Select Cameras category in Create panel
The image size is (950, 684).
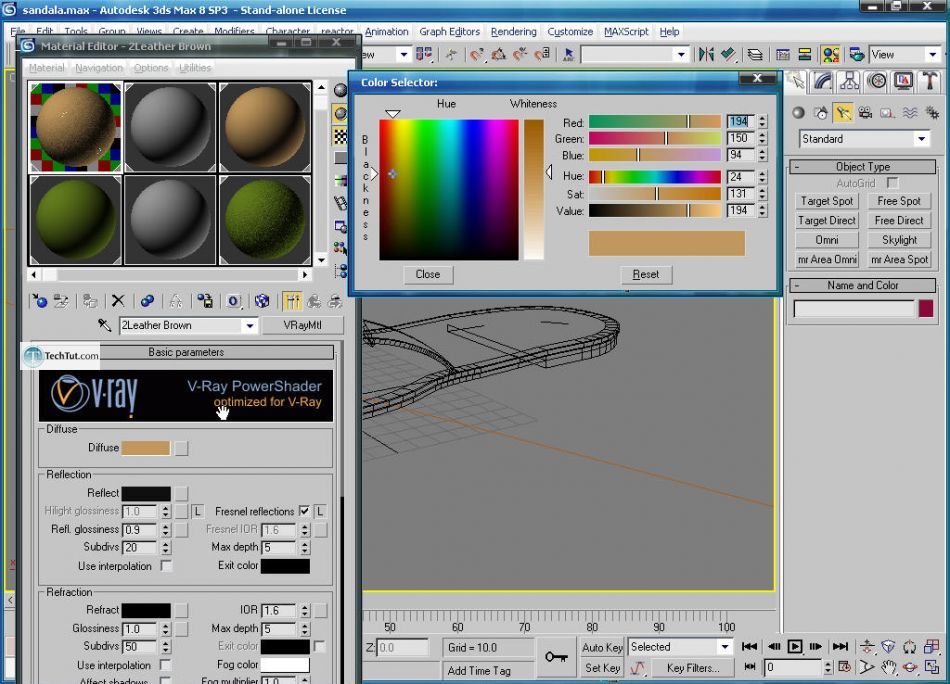coord(865,113)
